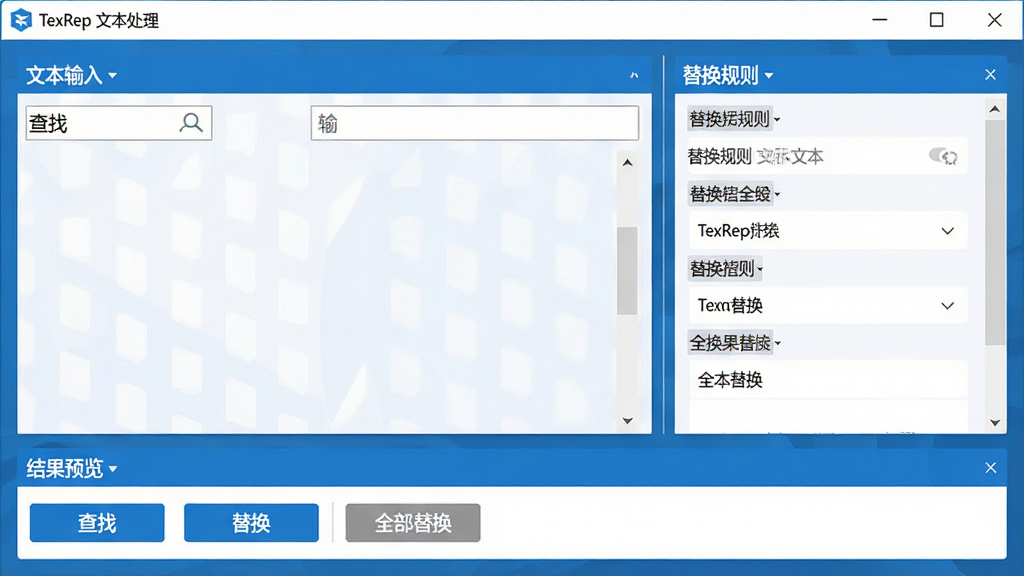The width and height of the screenshot is (1024, 576).
Task: Click the greyed 全部替换 button
Action: [413, 522]
